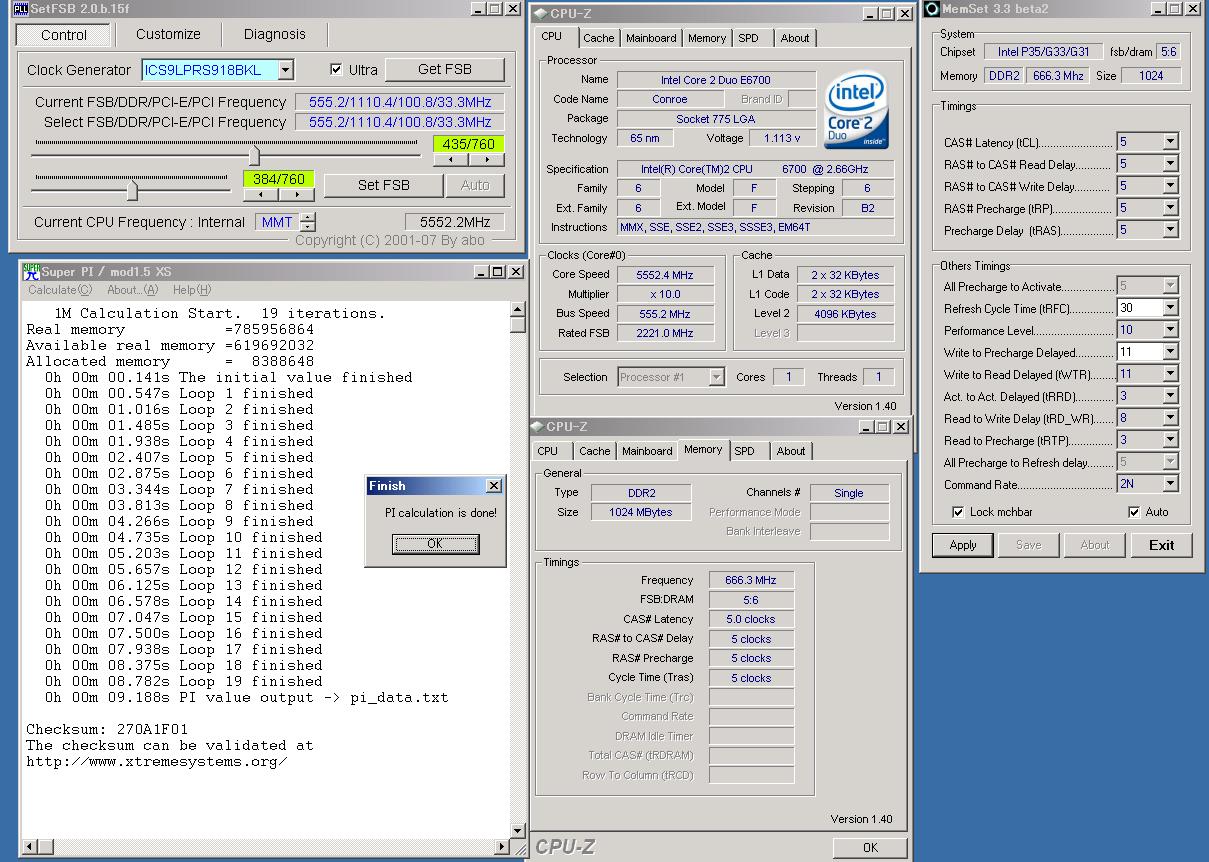
Task: Click right arrow under 384/760 value
Action: pos(295,195)
